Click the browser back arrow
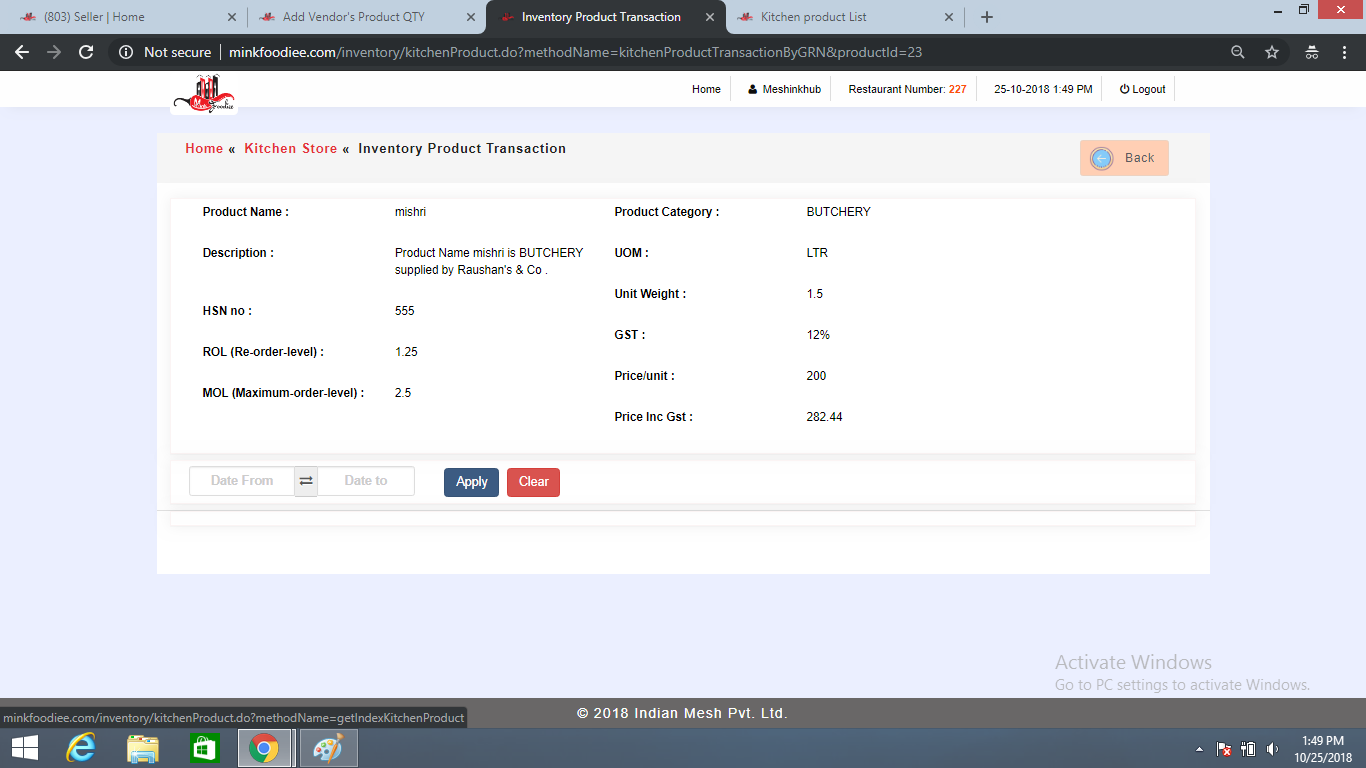 click(x=22, y=52)
